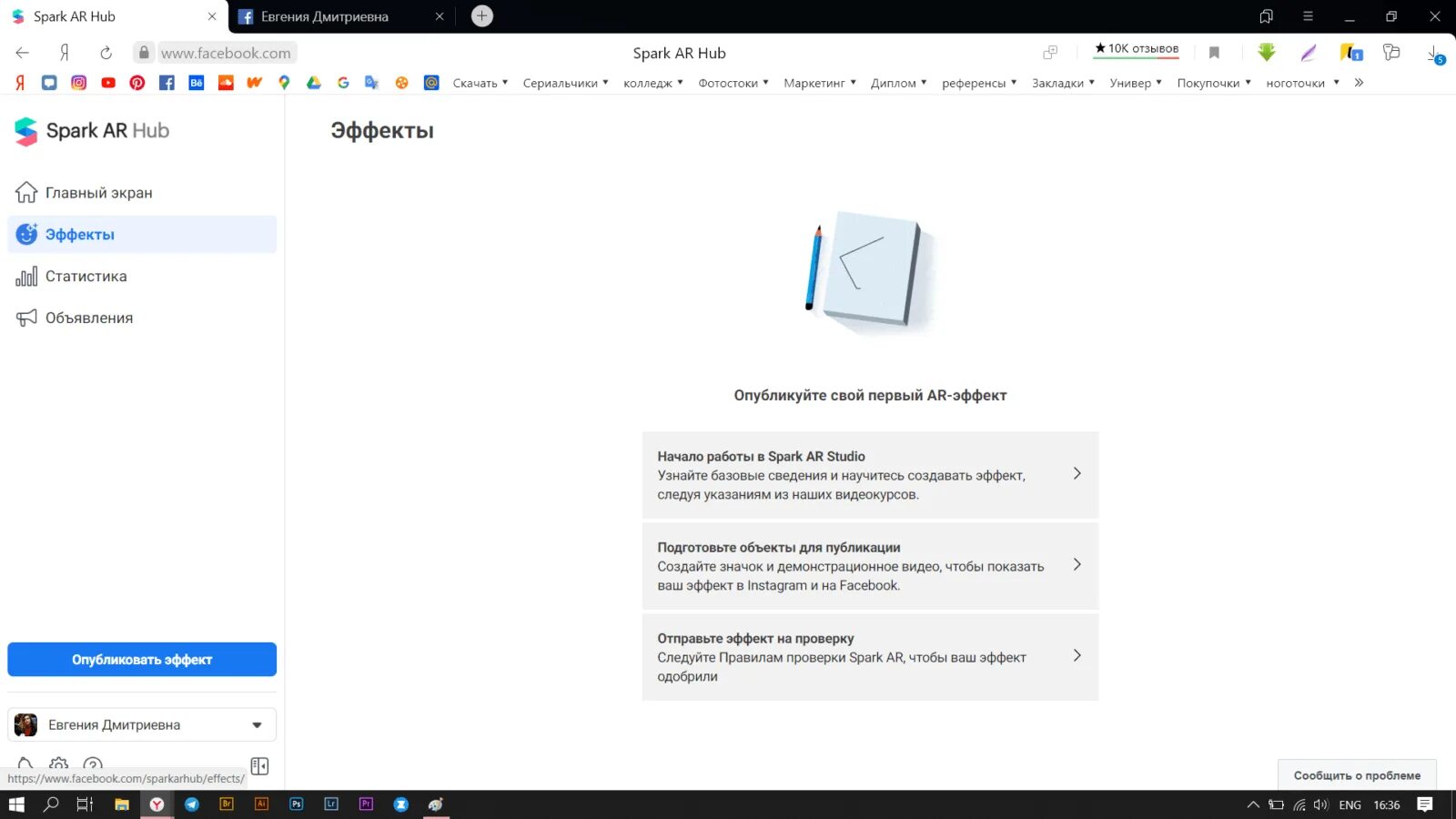
Task: Open the Google Drive bookmark
Action: [x=314, y=83]
